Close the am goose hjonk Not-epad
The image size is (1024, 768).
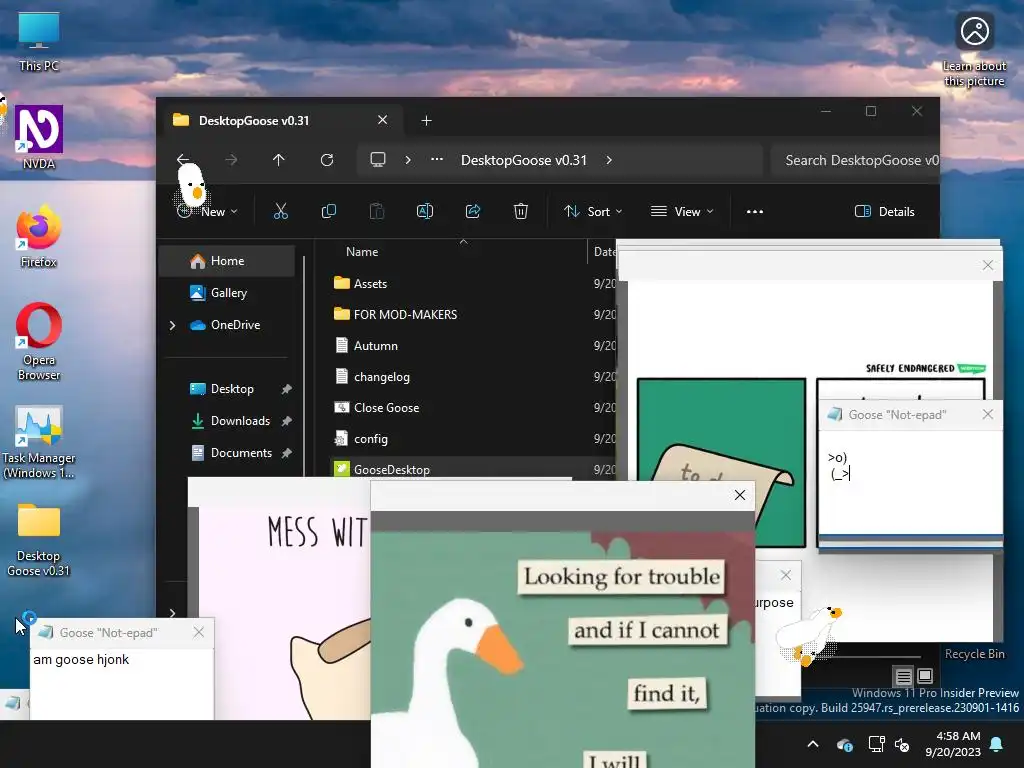pyautogui.click(x=199, y=632)
